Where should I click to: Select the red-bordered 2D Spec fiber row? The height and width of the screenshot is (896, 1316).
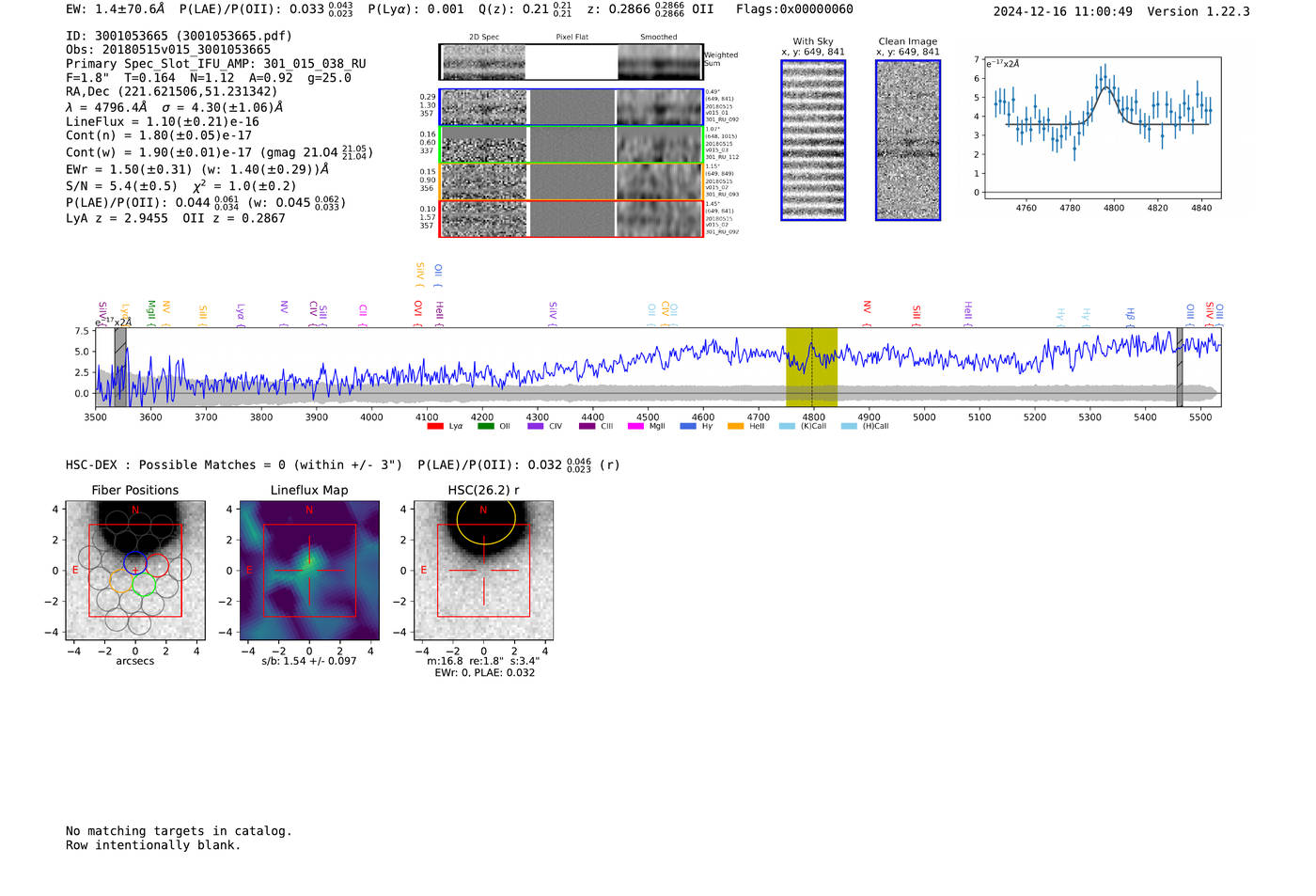pos(571,218)
